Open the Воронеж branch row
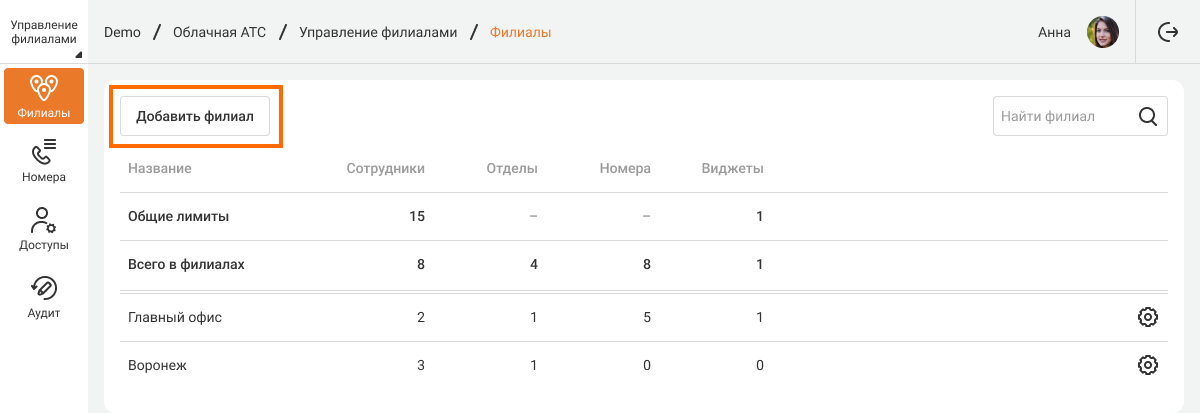The width and height of the screenshot is (1200, 413). pos(158,365)
